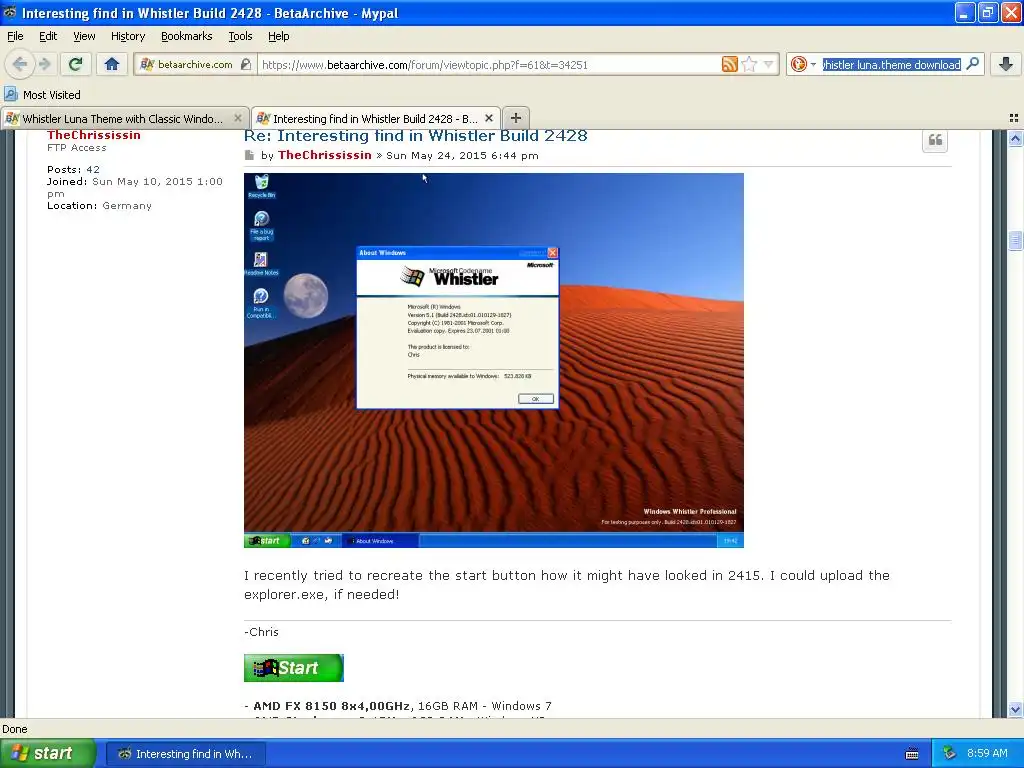This screenshot has width=1024, height=768.
Task: Click TheChrississin author link in byline
Action: [x=325, y=155]
